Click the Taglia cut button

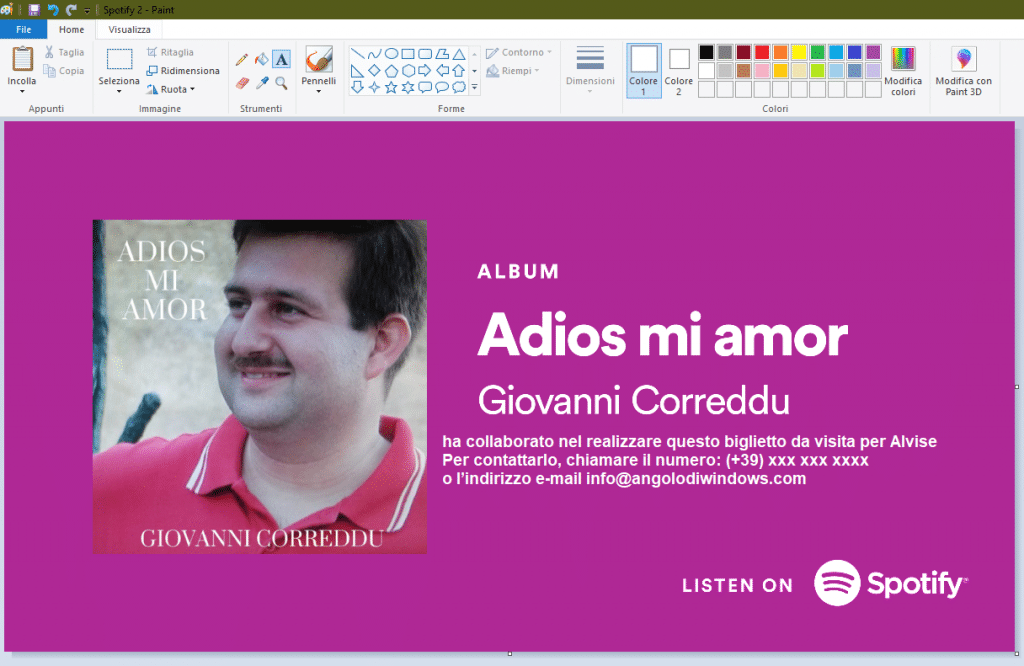click(64, 52)
